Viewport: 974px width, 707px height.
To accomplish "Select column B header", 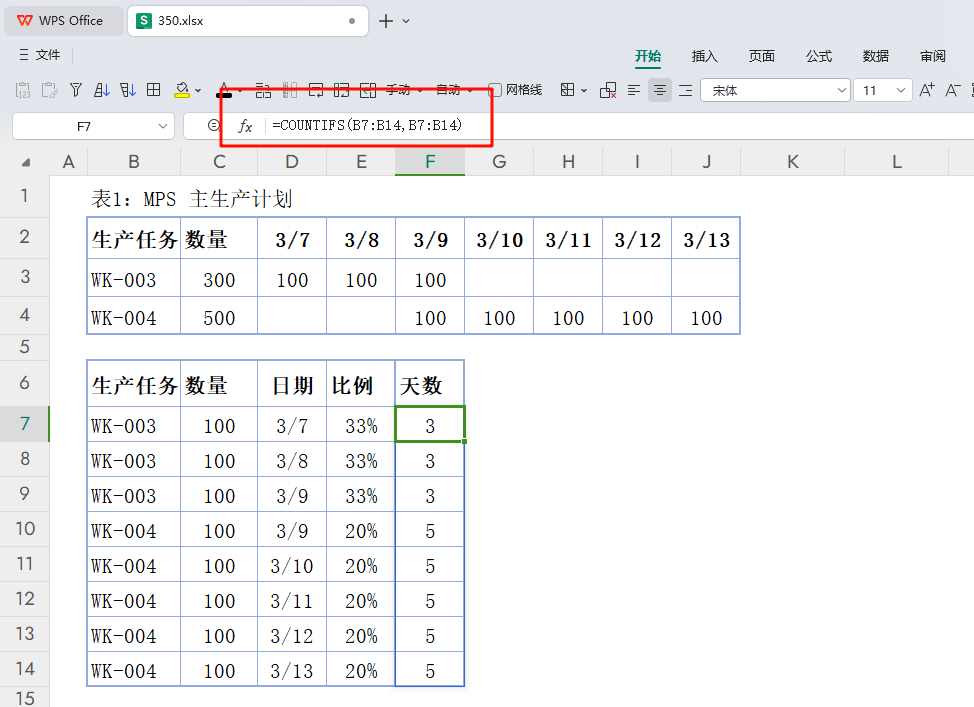I will click(x=134, y=162).
